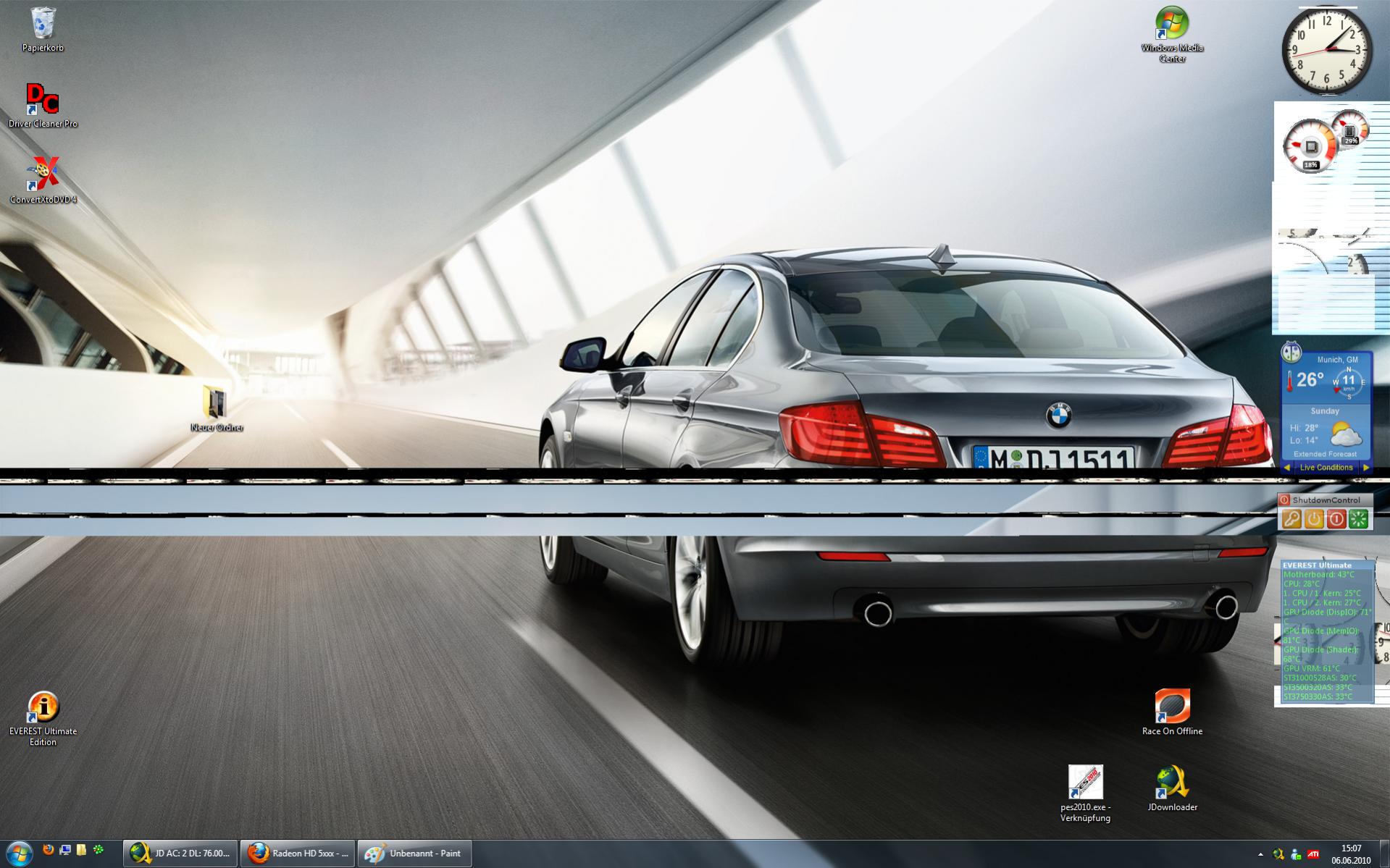Image resolution: width=1390 pixels, height=868 pixels.
Task: Open yellow folder quick launch icon
Action: pyautogui.click(x=82, y=850)
